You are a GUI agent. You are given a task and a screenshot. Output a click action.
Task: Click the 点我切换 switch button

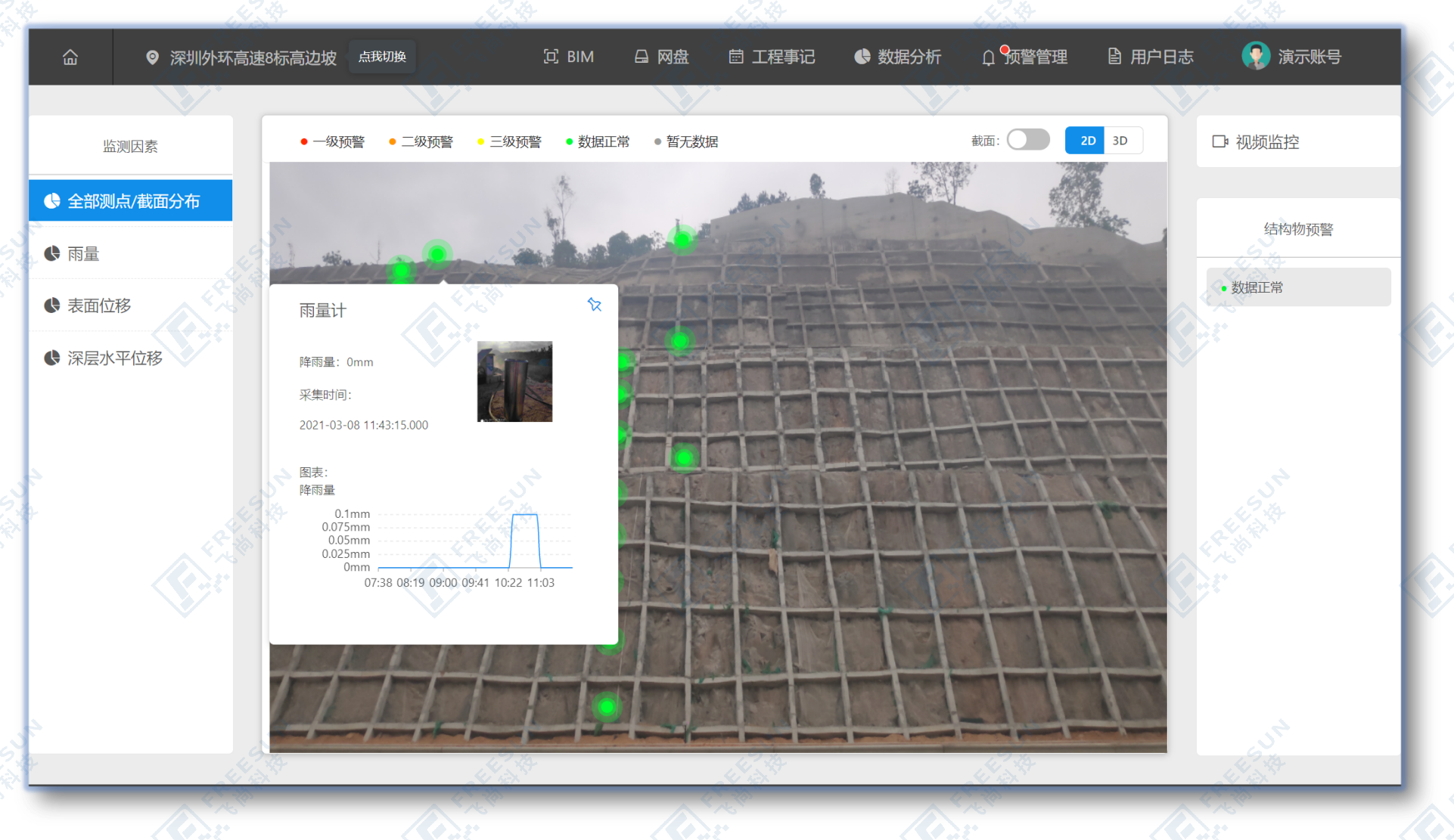point(382,57)
